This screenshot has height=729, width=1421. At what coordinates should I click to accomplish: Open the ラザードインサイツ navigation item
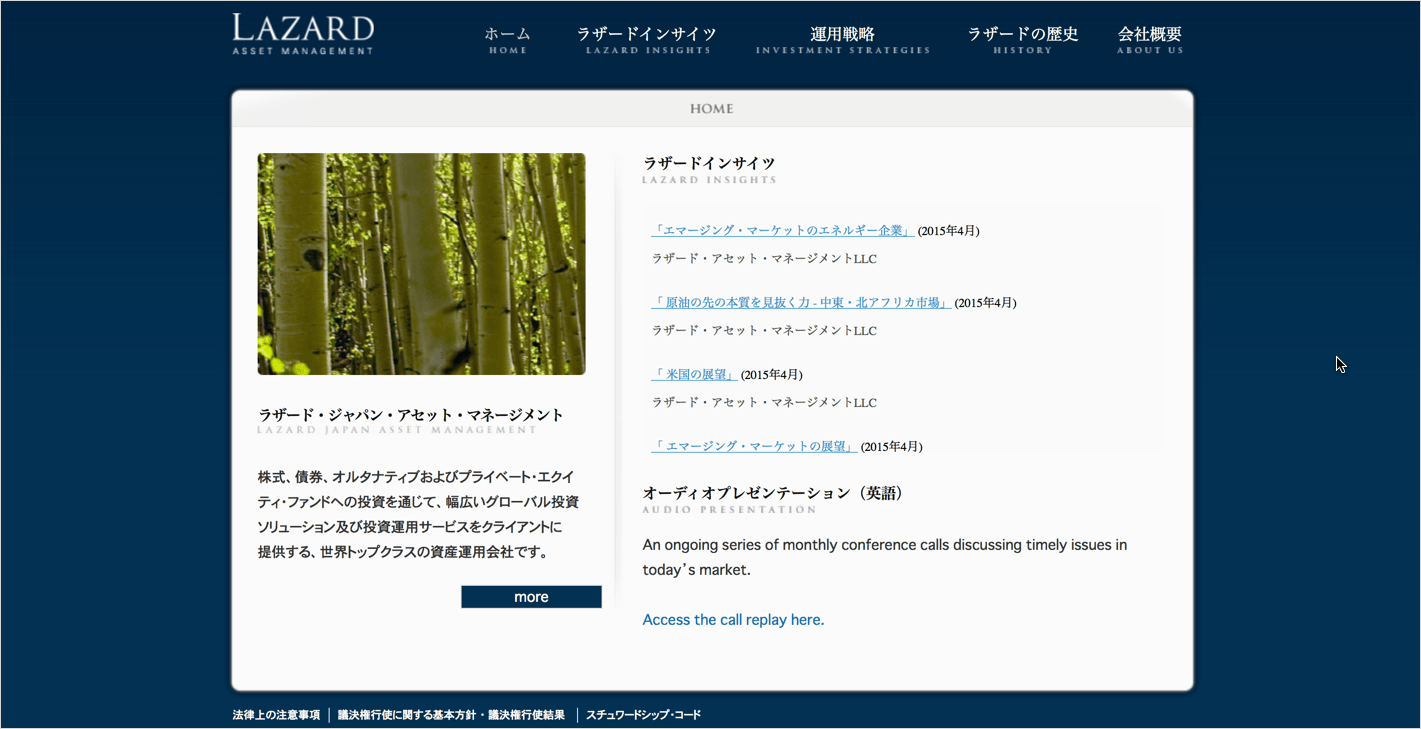pyautogui.click(x=646, y=36)
